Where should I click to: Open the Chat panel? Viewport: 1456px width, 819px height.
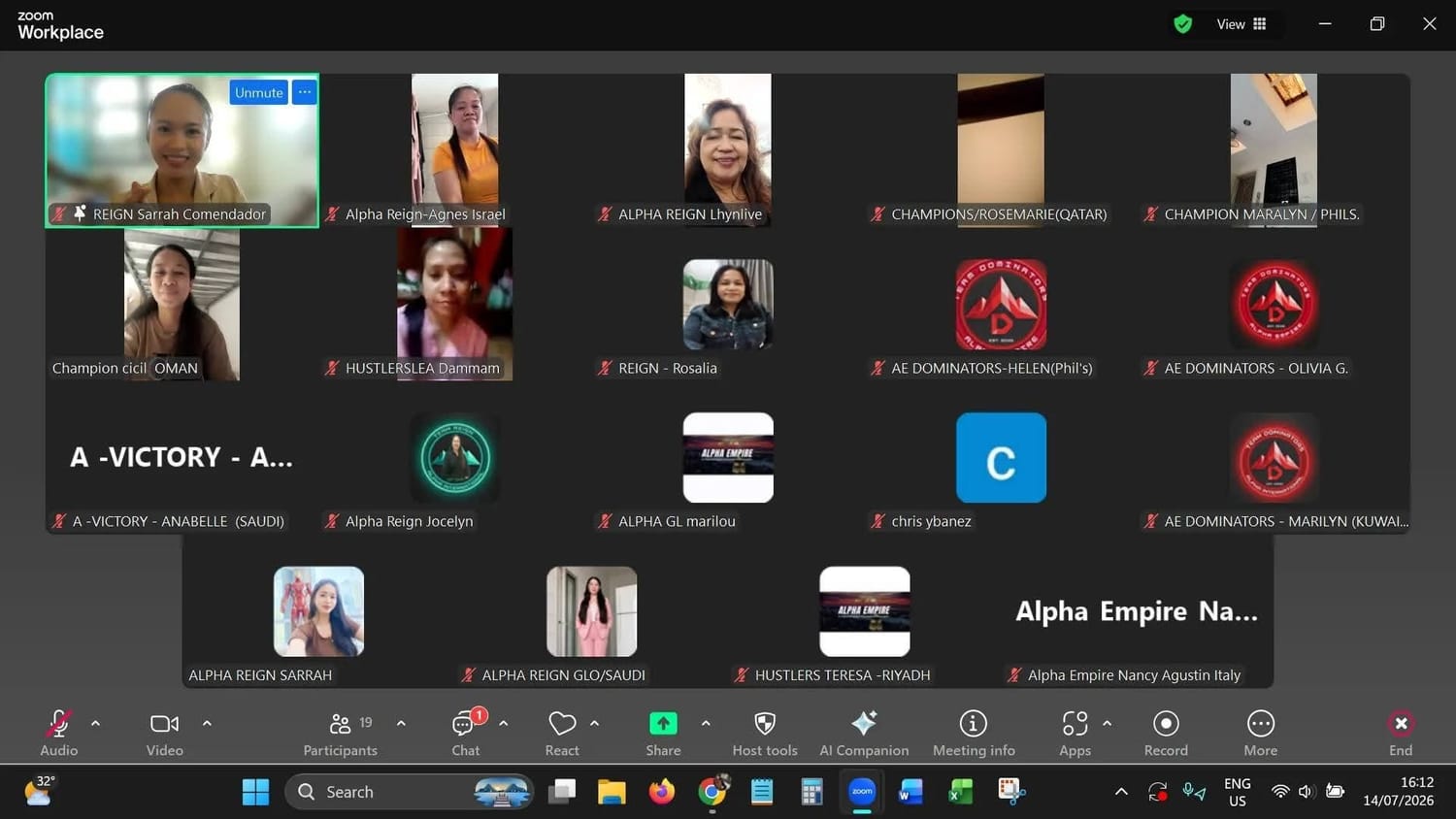click(x=466, y=734)
